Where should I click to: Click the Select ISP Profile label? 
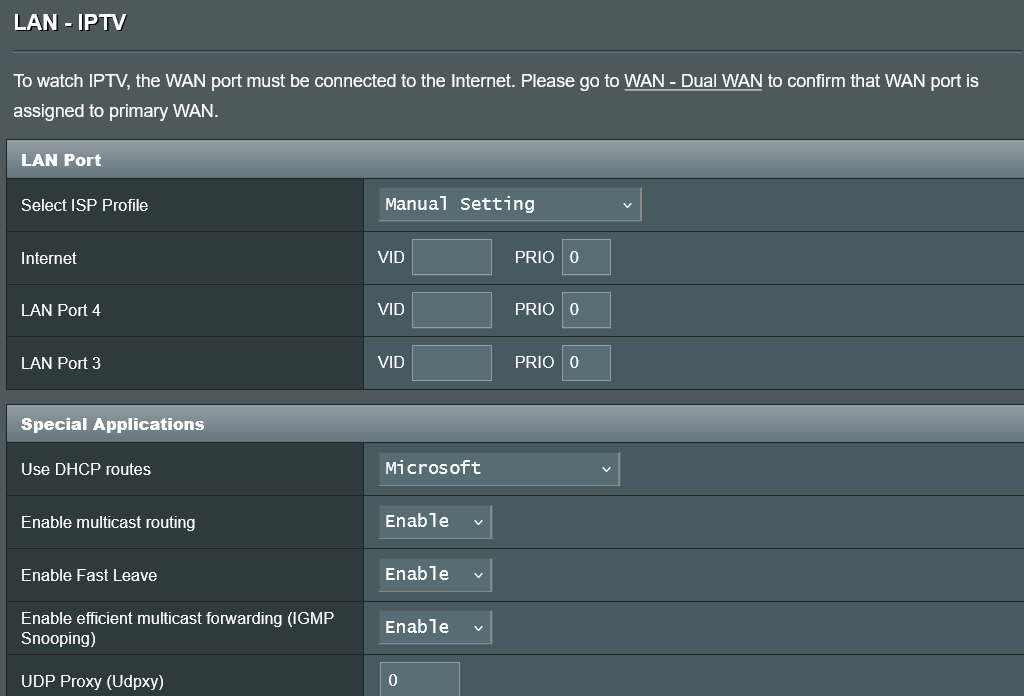pos(84,205)
